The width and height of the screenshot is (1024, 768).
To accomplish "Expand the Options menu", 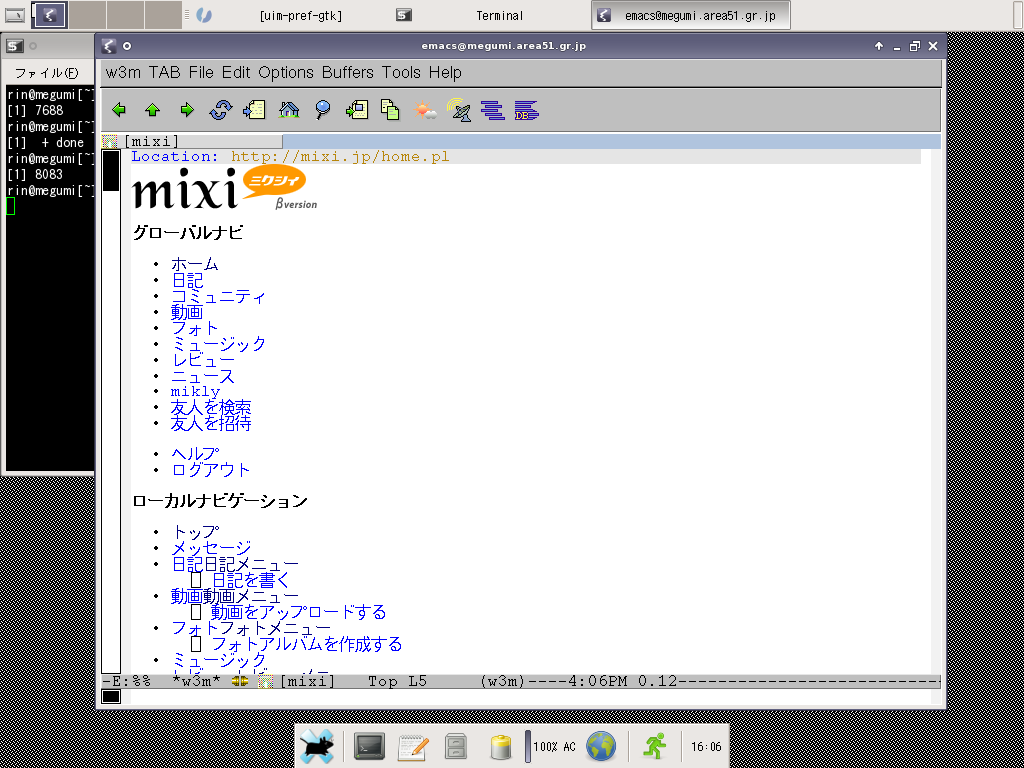I will coord(286,72).
